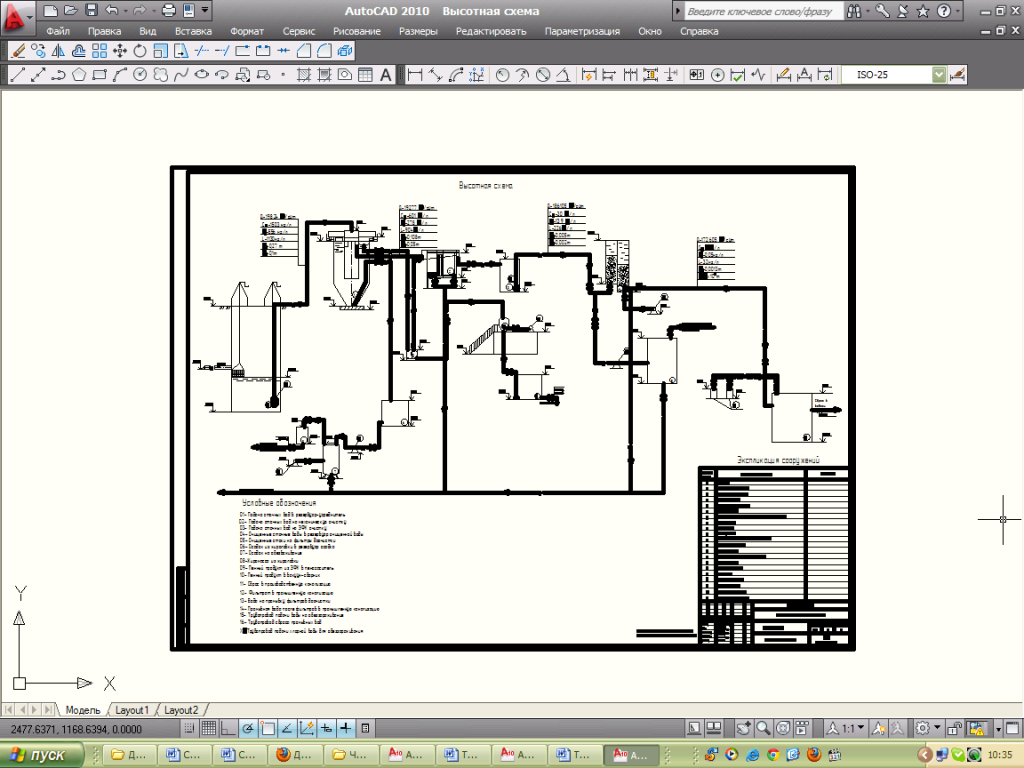Open the ISO-25 dimension style dropdown

point(939,75)
